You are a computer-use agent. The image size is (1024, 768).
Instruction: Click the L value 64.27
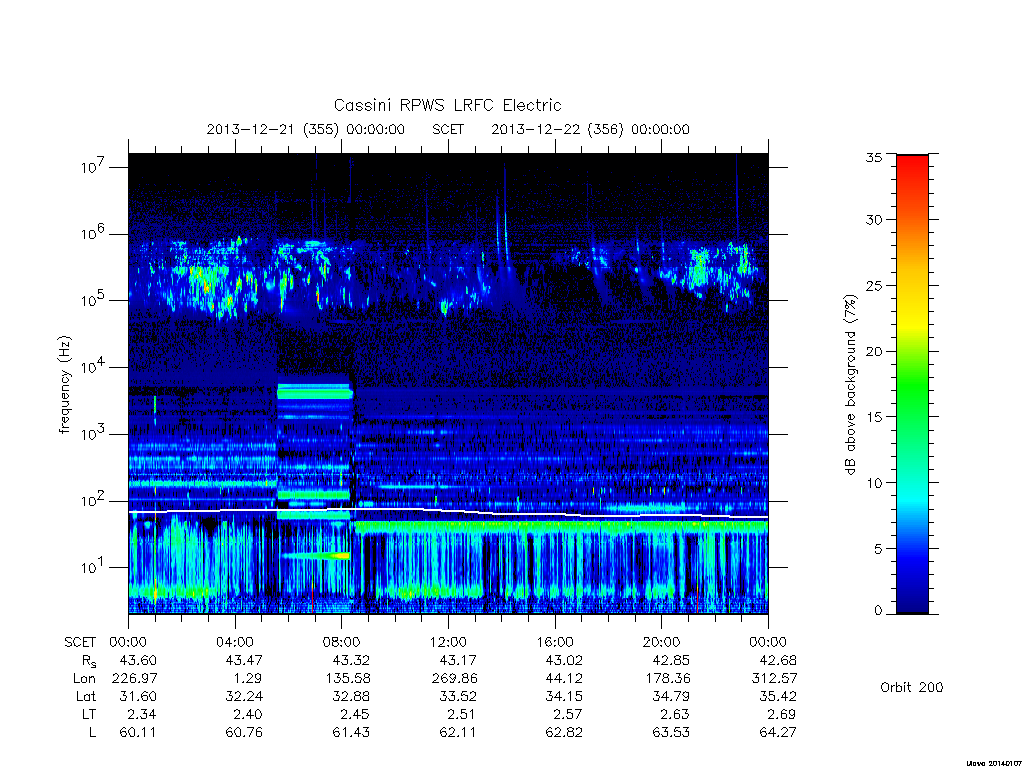point(777,732)
